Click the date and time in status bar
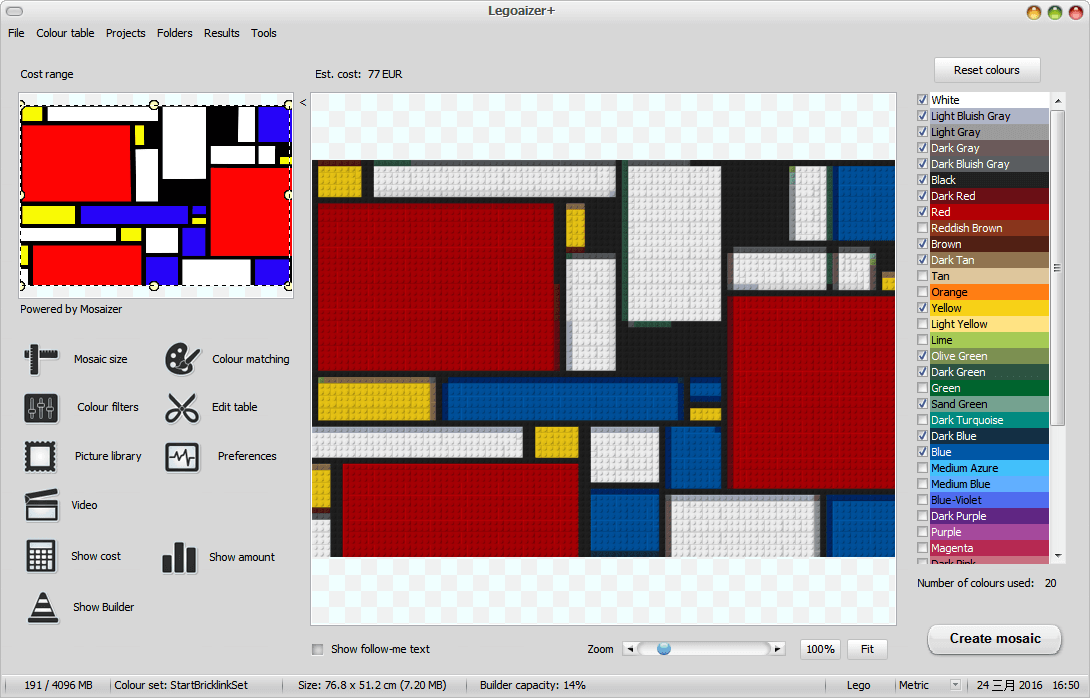The width and height of the screenshot is (1090, 698). [x=1028, y=685]
